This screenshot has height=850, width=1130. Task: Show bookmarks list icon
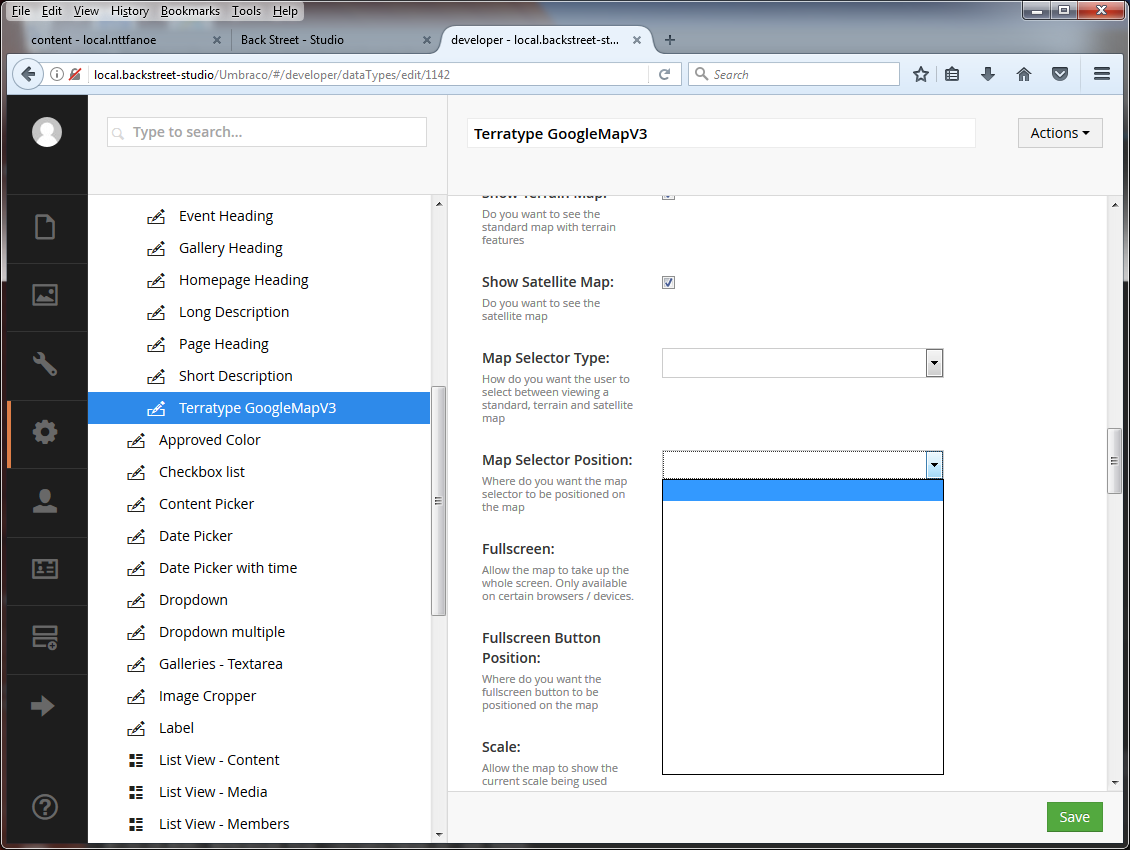pyautogui.click(x=952, y=74)
